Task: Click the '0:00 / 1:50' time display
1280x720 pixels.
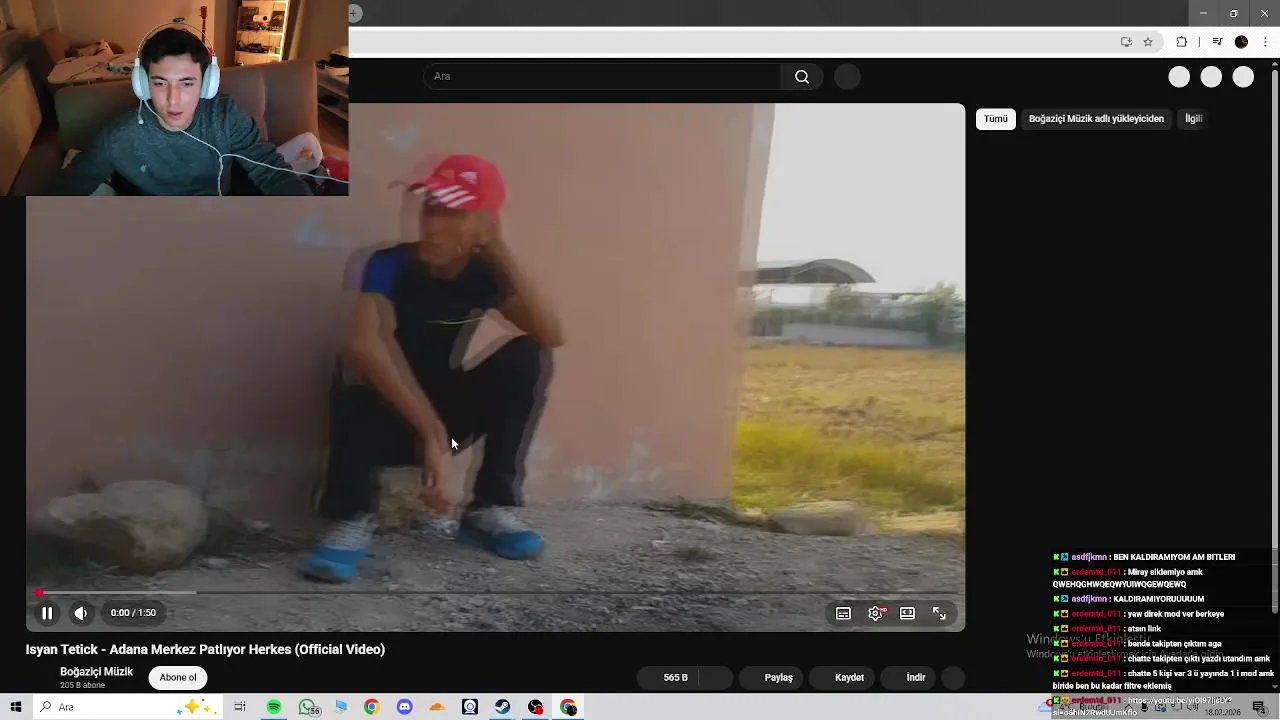Action: click(x=133, y=613)
